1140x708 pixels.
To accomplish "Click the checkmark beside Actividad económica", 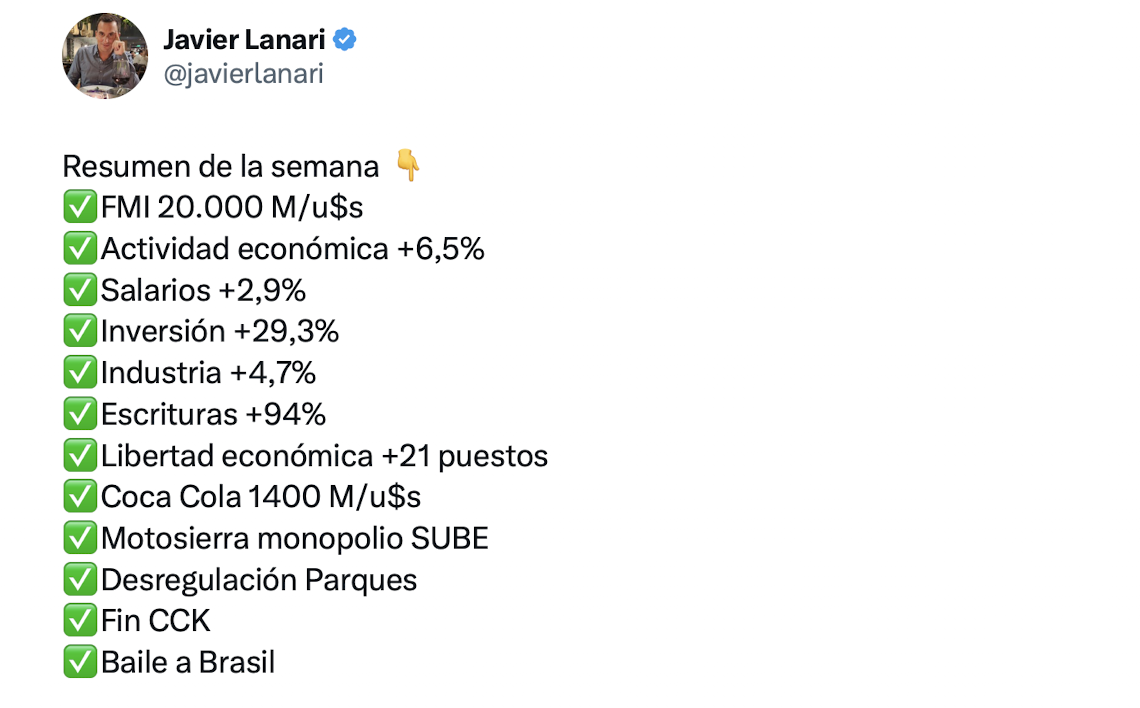I will point(79,248).
